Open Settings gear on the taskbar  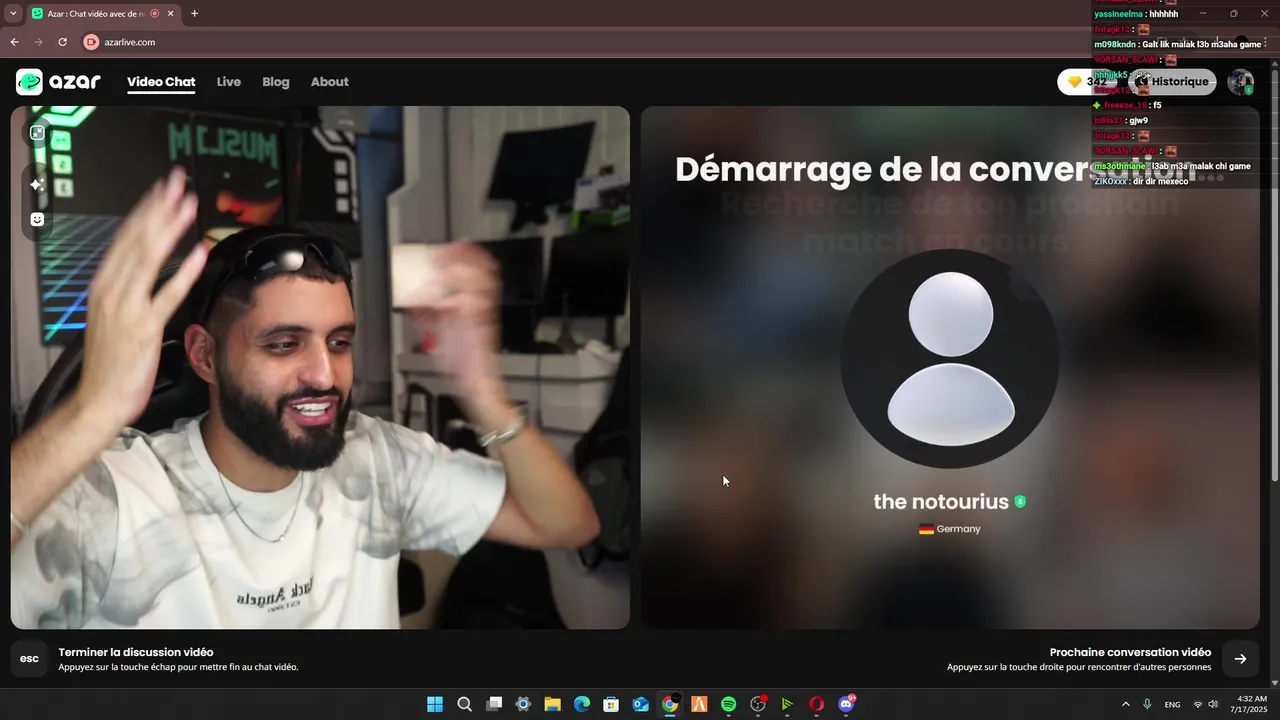click(x=523, y=704)
